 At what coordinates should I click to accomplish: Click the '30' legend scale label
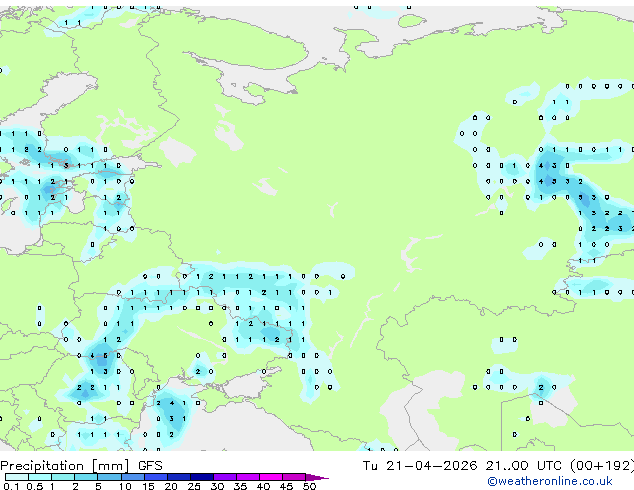[x=217, y=486]
